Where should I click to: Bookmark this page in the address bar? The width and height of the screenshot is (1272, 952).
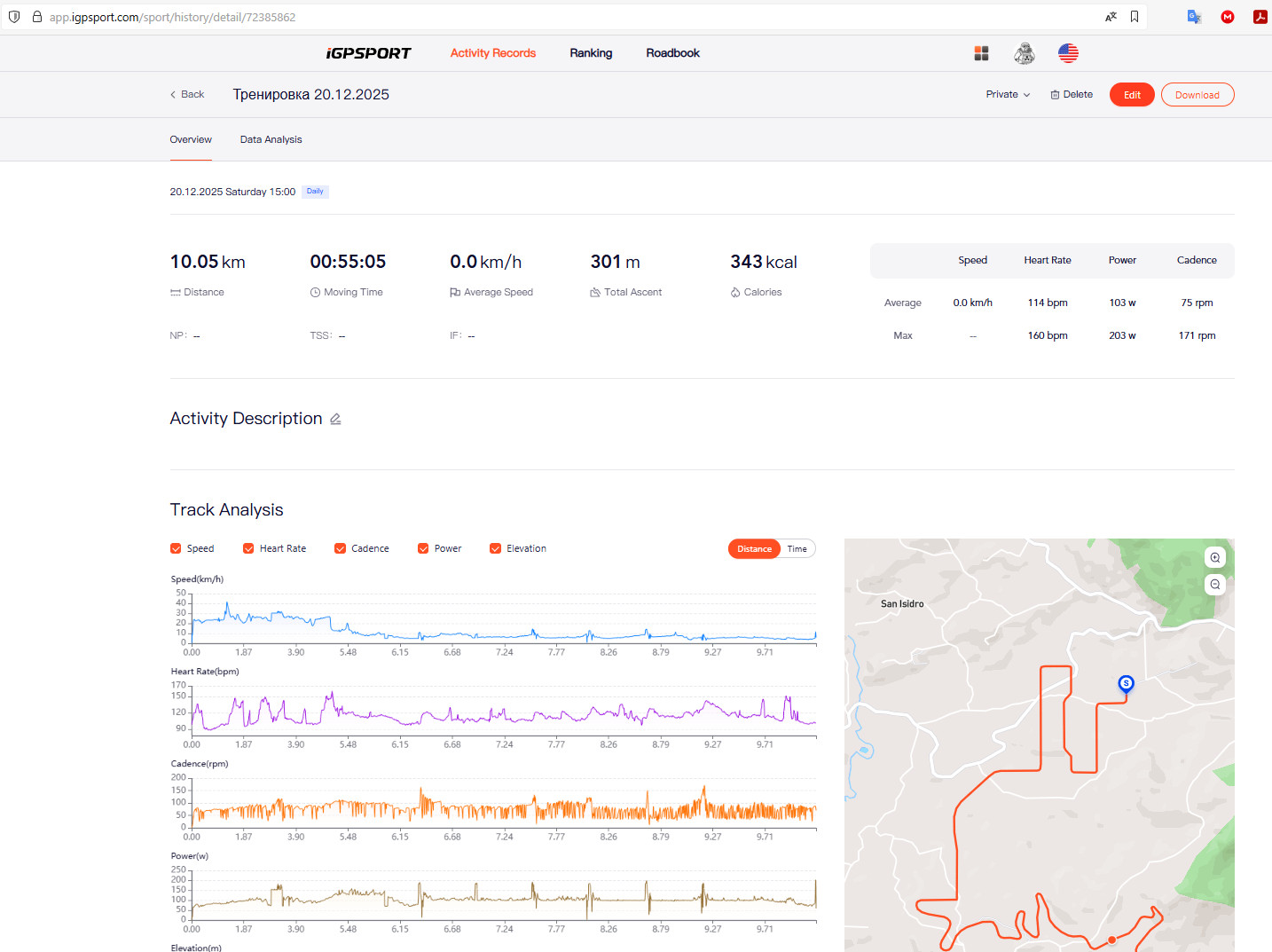pyautogui.click(x=1135, y=17)
